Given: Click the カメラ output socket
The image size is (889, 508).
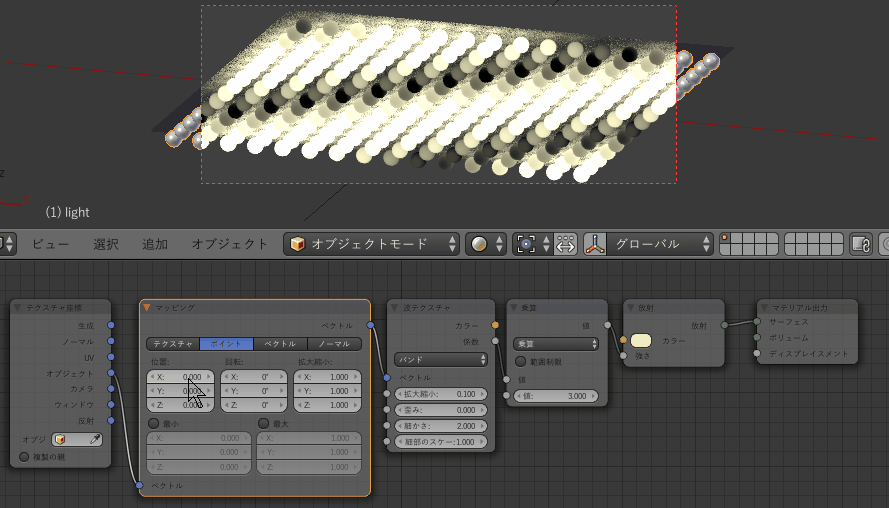Looking at the screenshot, I should (x=111, y=389).
